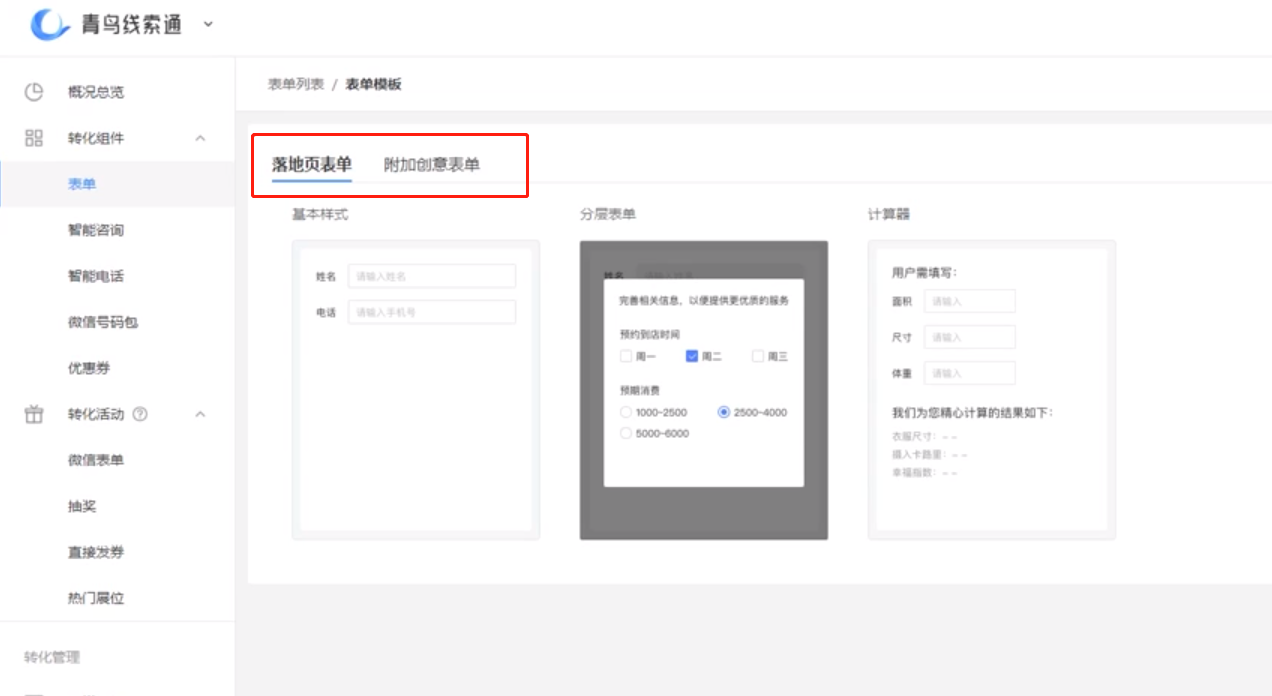This screenshot has width=1272, height=696.
Task: Open 直接发券 in the sidebar
Action: [96, 552]
